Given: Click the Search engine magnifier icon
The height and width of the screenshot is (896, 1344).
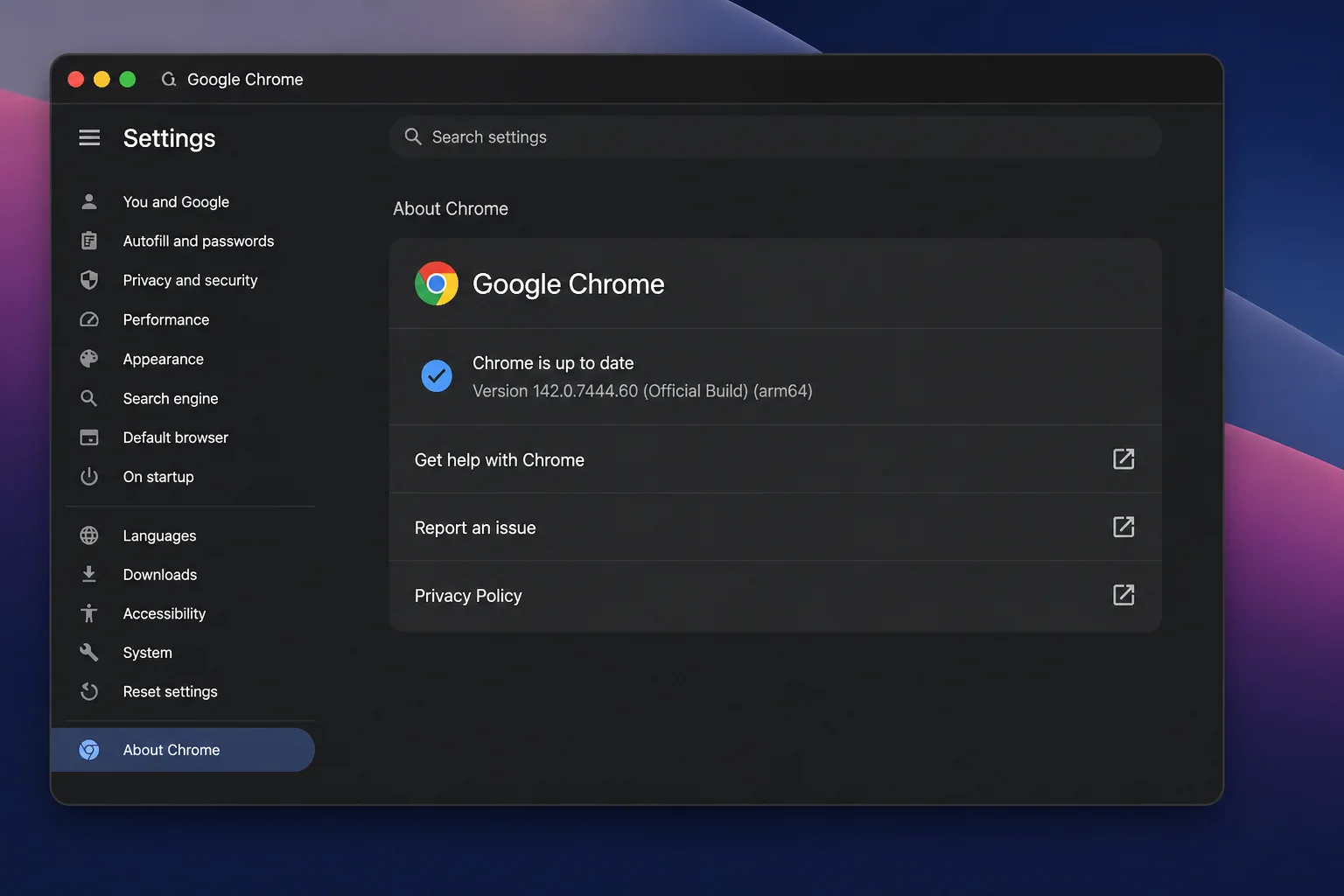Looking at the screenshot, I should tap(89, 398).
